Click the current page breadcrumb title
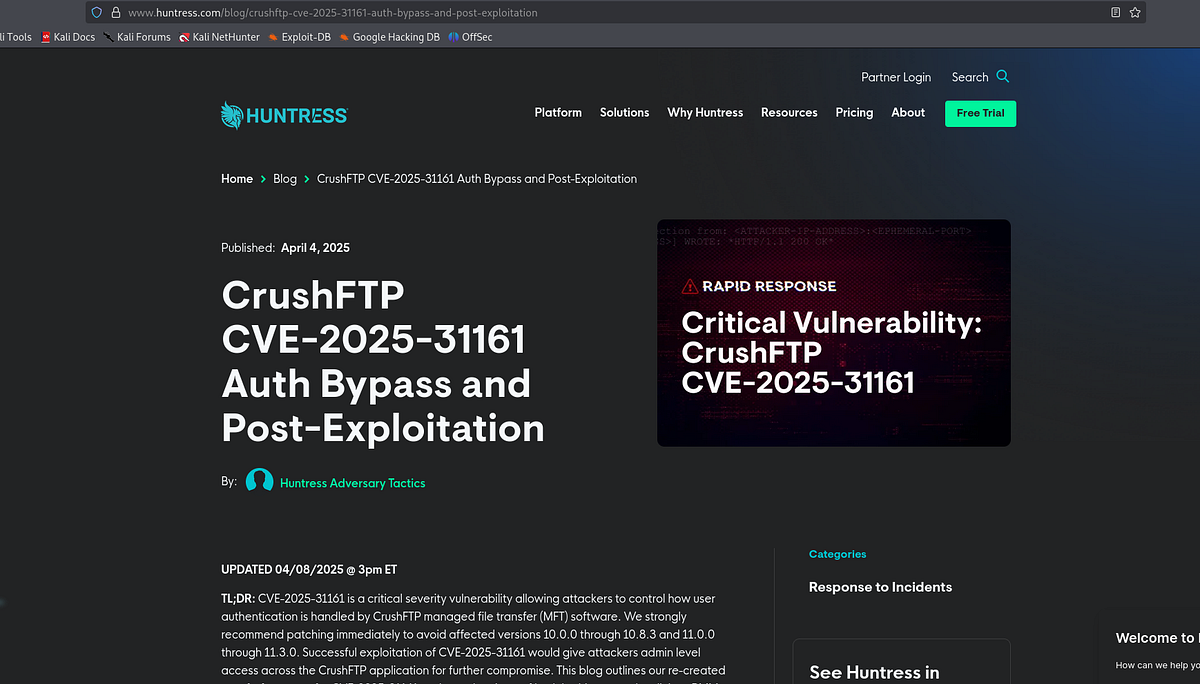Viewport: 1200px width, 684px height. pos(477,179)
